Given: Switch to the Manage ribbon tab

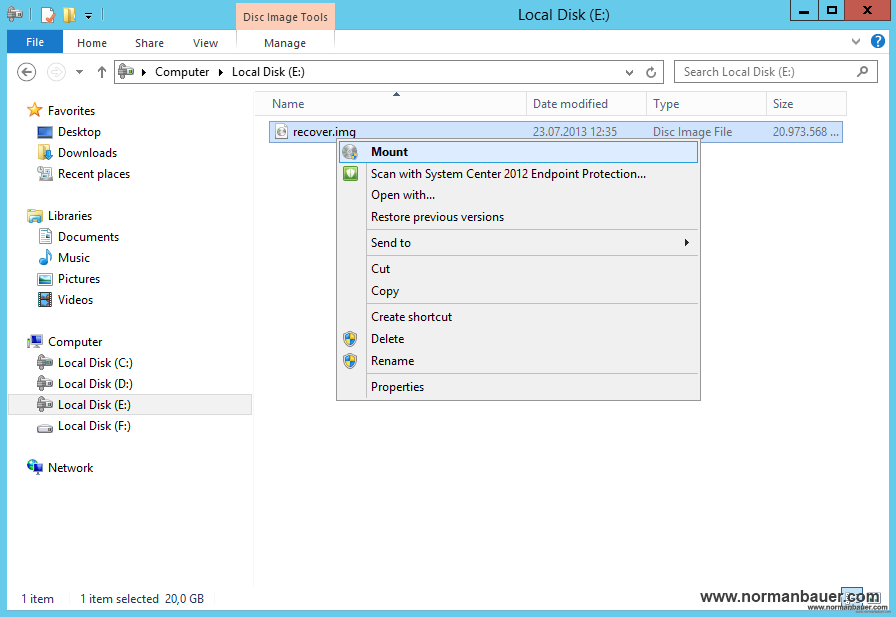Looking at the screenshot, I should click(x=285, y=43).
